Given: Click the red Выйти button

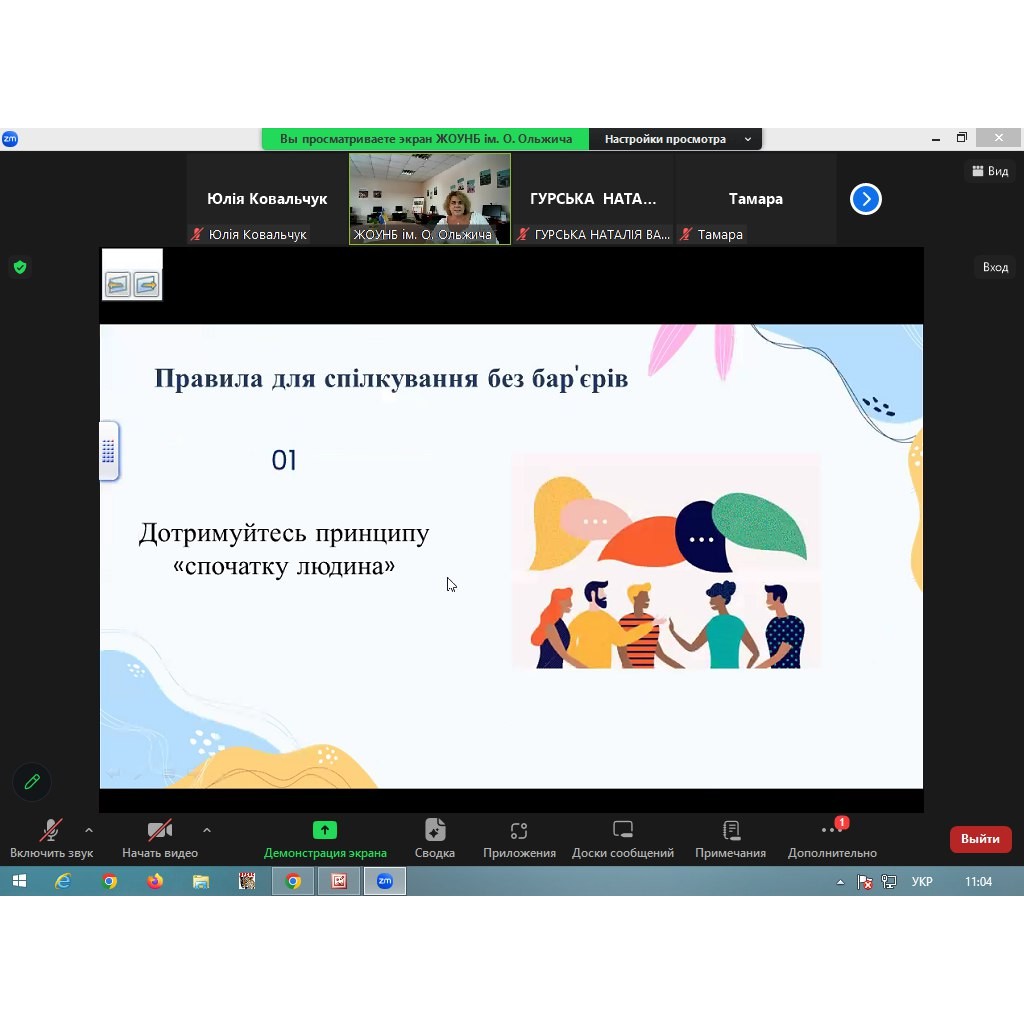Looking at the screenshot, I should pos(980,839).
